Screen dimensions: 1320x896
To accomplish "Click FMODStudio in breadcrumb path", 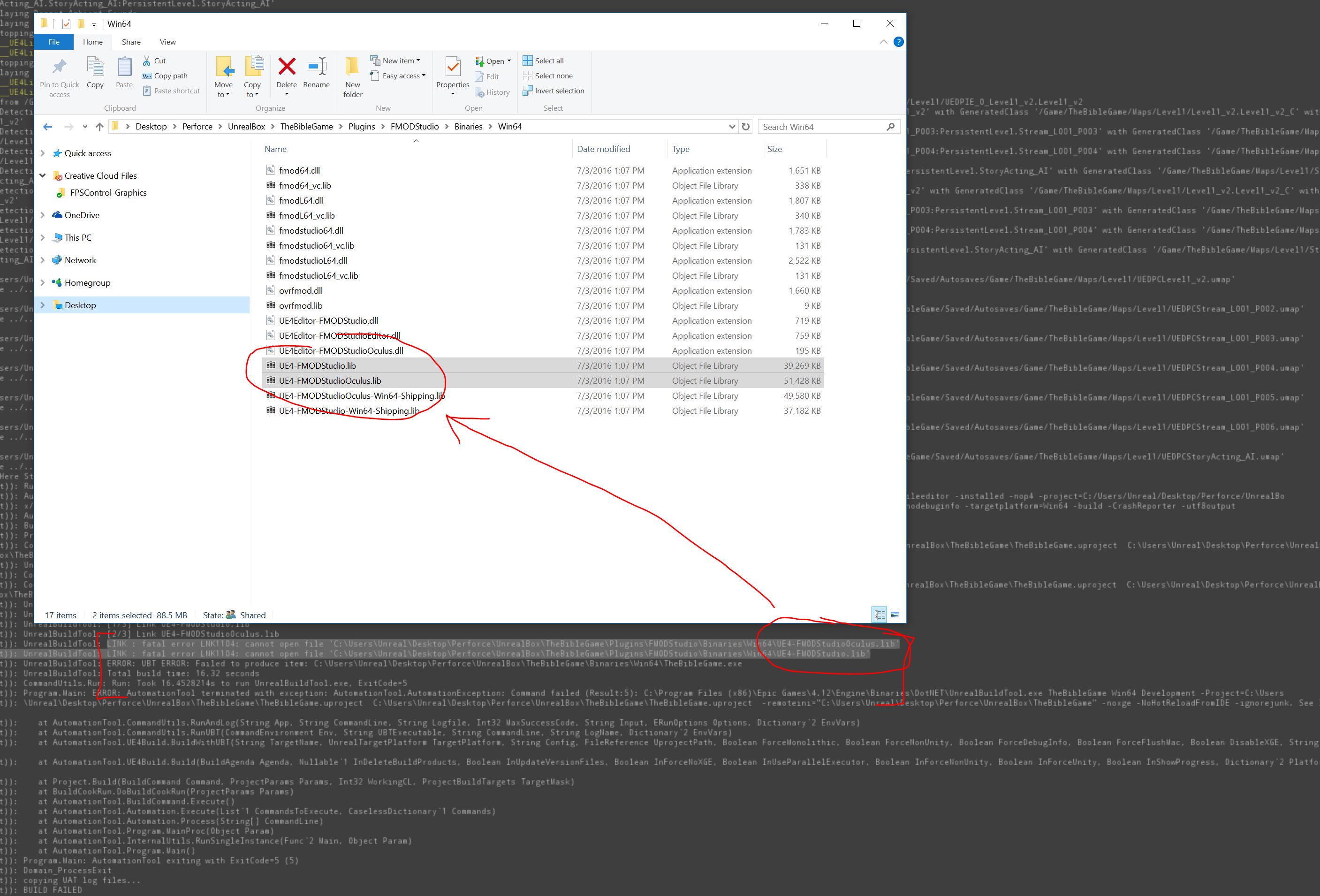I will (x=415, y=127).
